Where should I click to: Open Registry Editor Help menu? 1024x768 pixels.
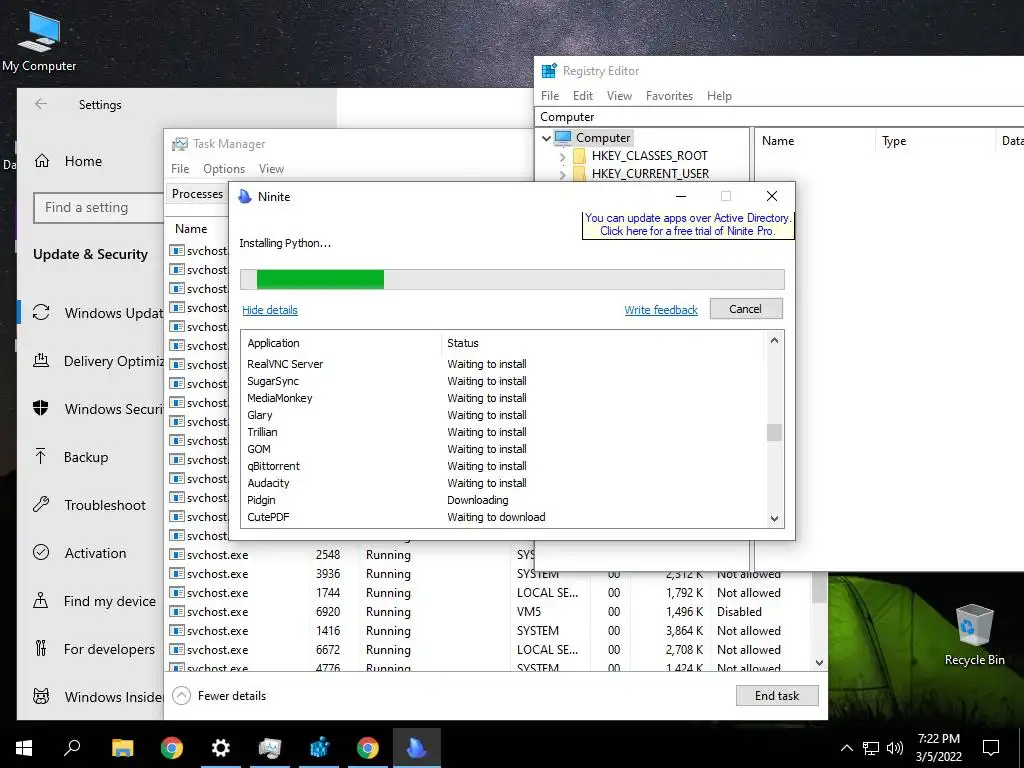[719, 95]
